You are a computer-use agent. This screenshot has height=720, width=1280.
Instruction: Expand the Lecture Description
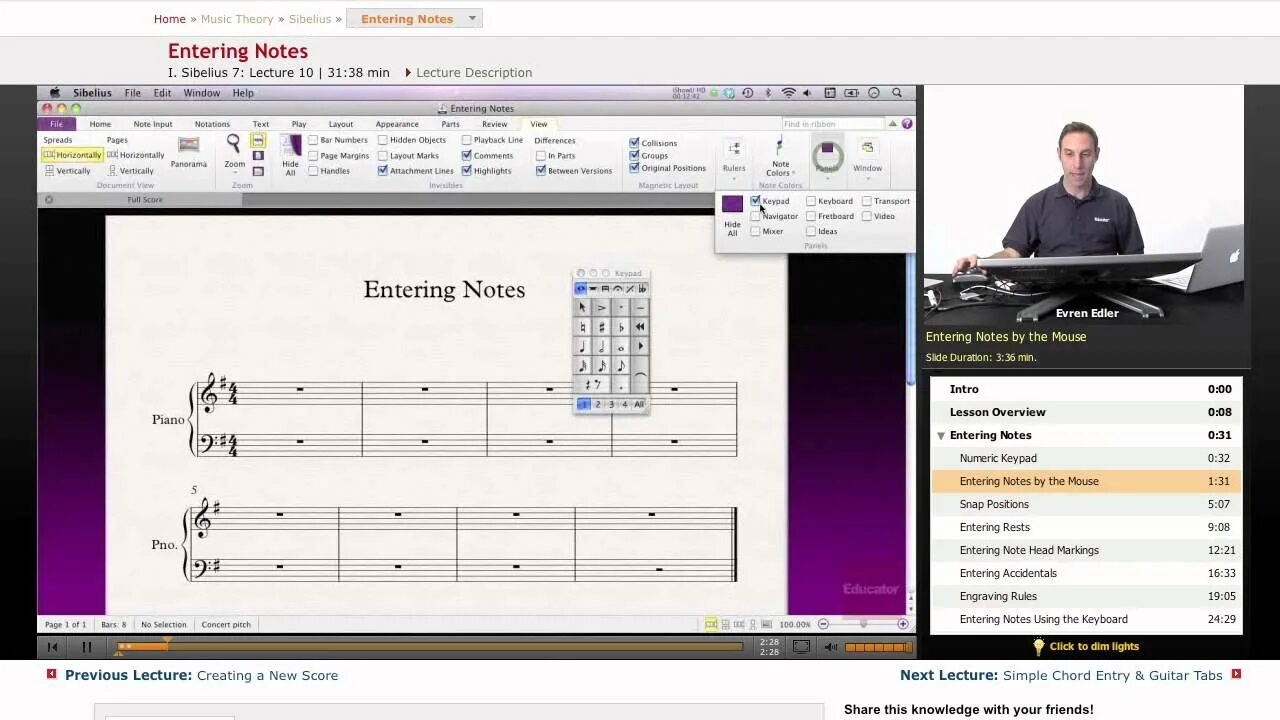click(x=468, y=73)
